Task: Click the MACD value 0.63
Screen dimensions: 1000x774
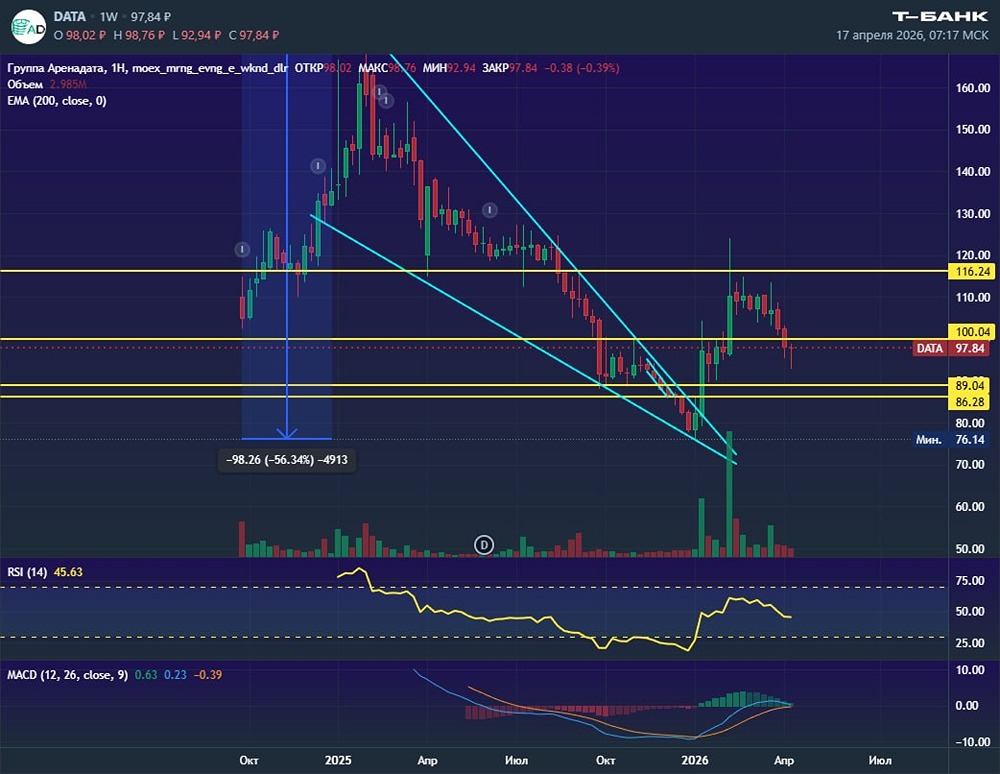Action: click(146, 675)
